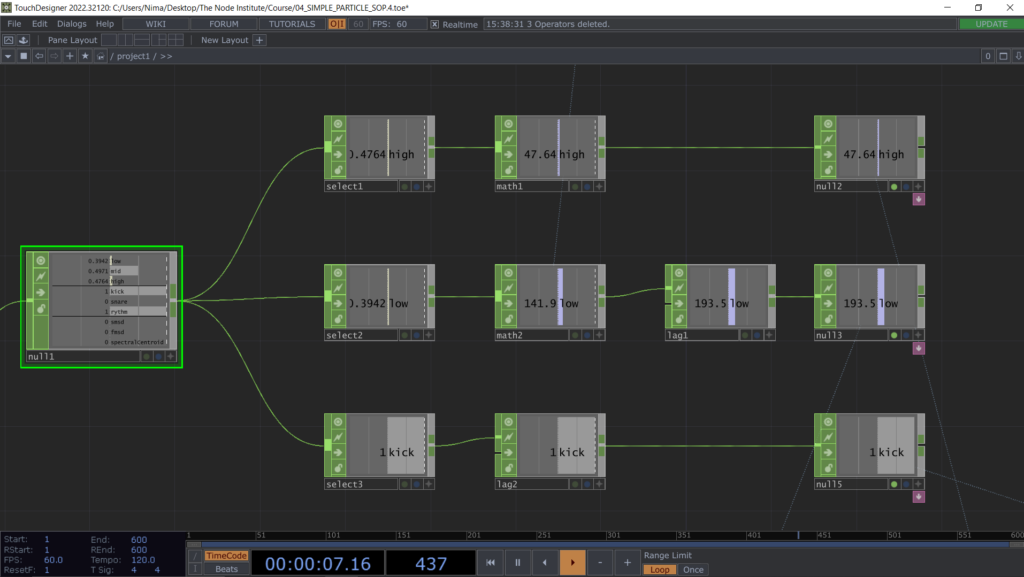Select the left-right split pane layout
Screen dimensions: 1024x577
(125, 40)
